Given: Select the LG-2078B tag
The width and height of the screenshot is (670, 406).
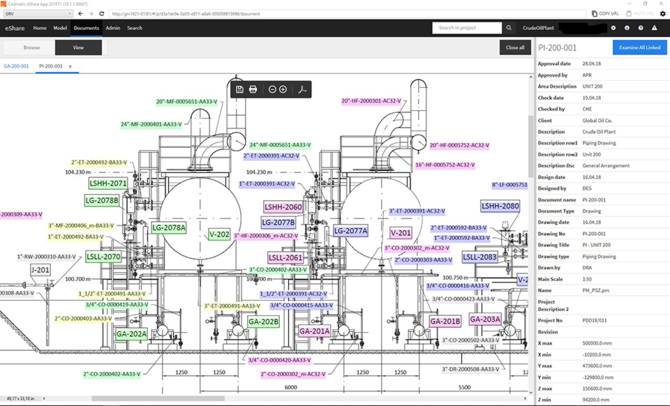Looking at the screenshot, I should [101, 200].
